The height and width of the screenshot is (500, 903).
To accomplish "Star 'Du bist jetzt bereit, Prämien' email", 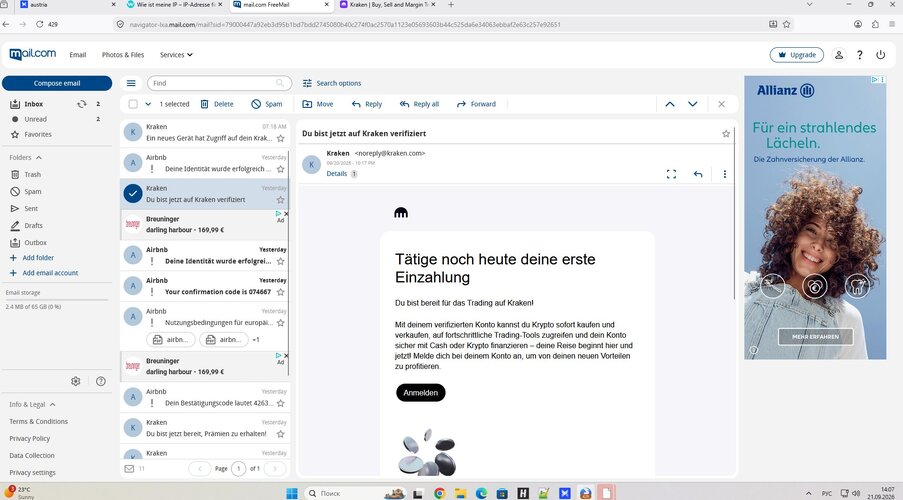I will (x=280, y=434).
